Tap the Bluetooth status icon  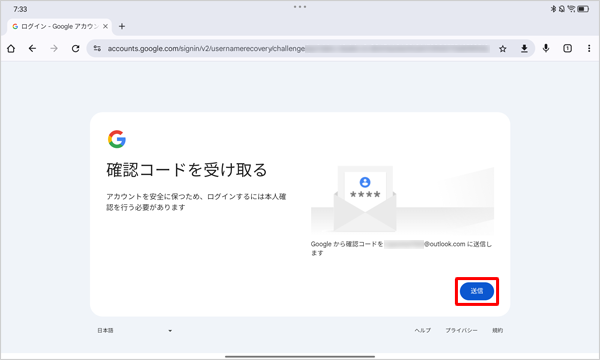(x=553, y=9)
